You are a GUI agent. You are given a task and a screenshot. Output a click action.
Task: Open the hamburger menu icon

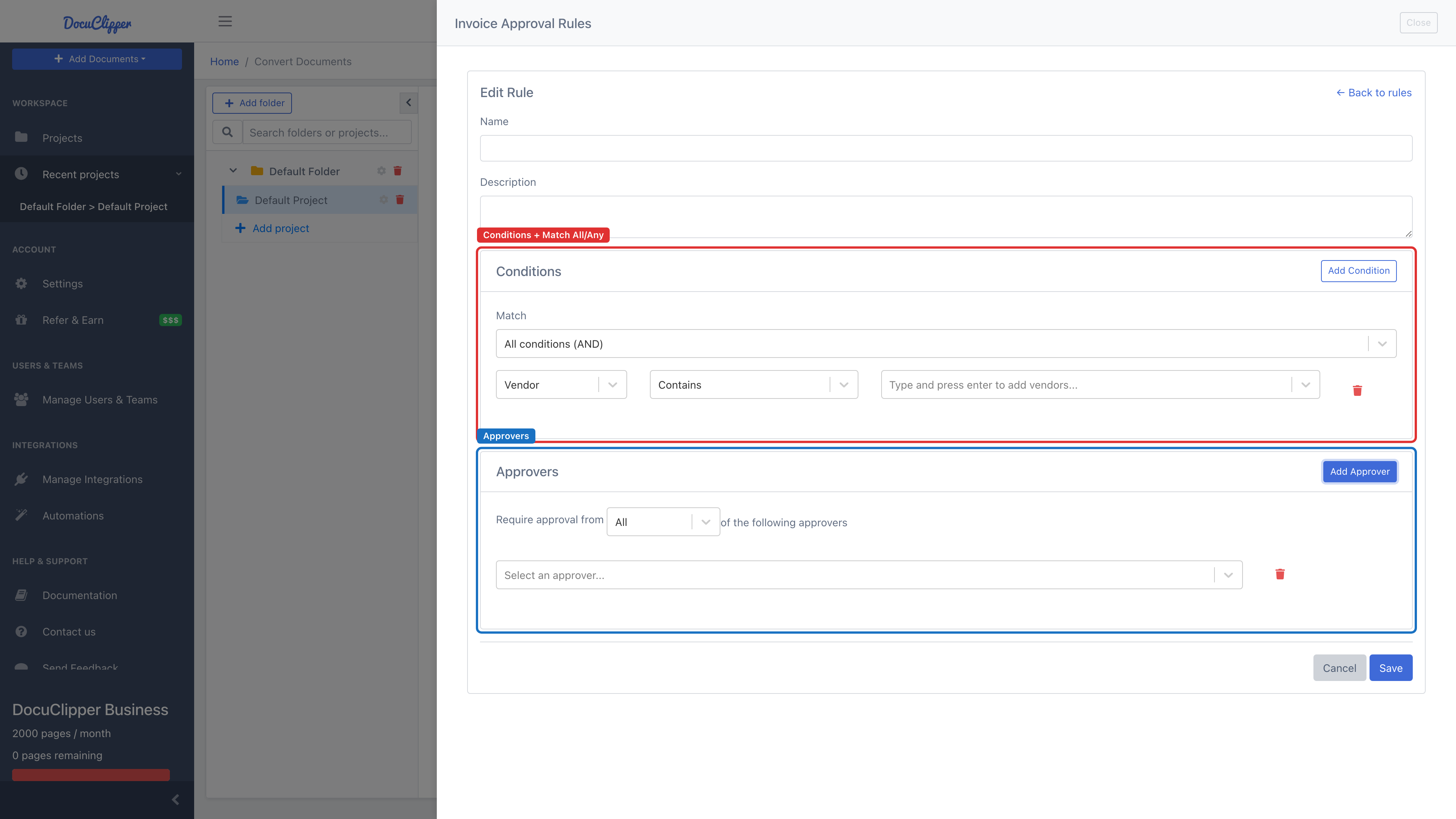pyautogui.click(x=225, y=22)
